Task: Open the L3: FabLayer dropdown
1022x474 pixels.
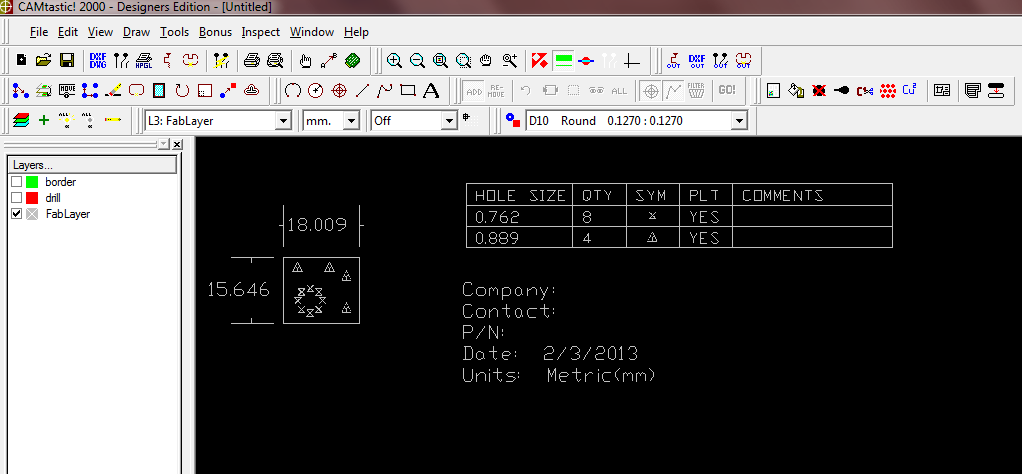Action: point(284,121)
